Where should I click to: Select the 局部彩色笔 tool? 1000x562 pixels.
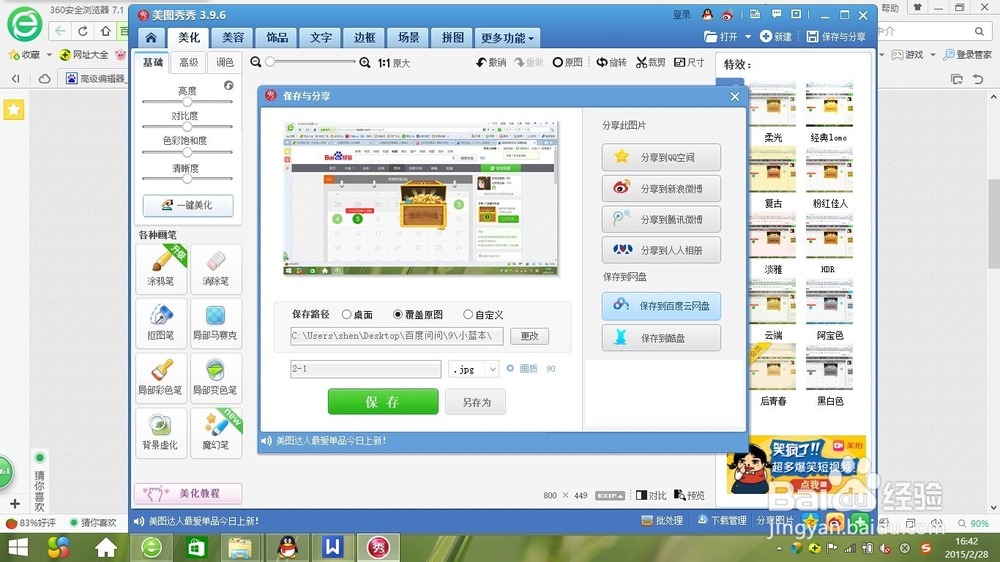[x=161, y=378]
